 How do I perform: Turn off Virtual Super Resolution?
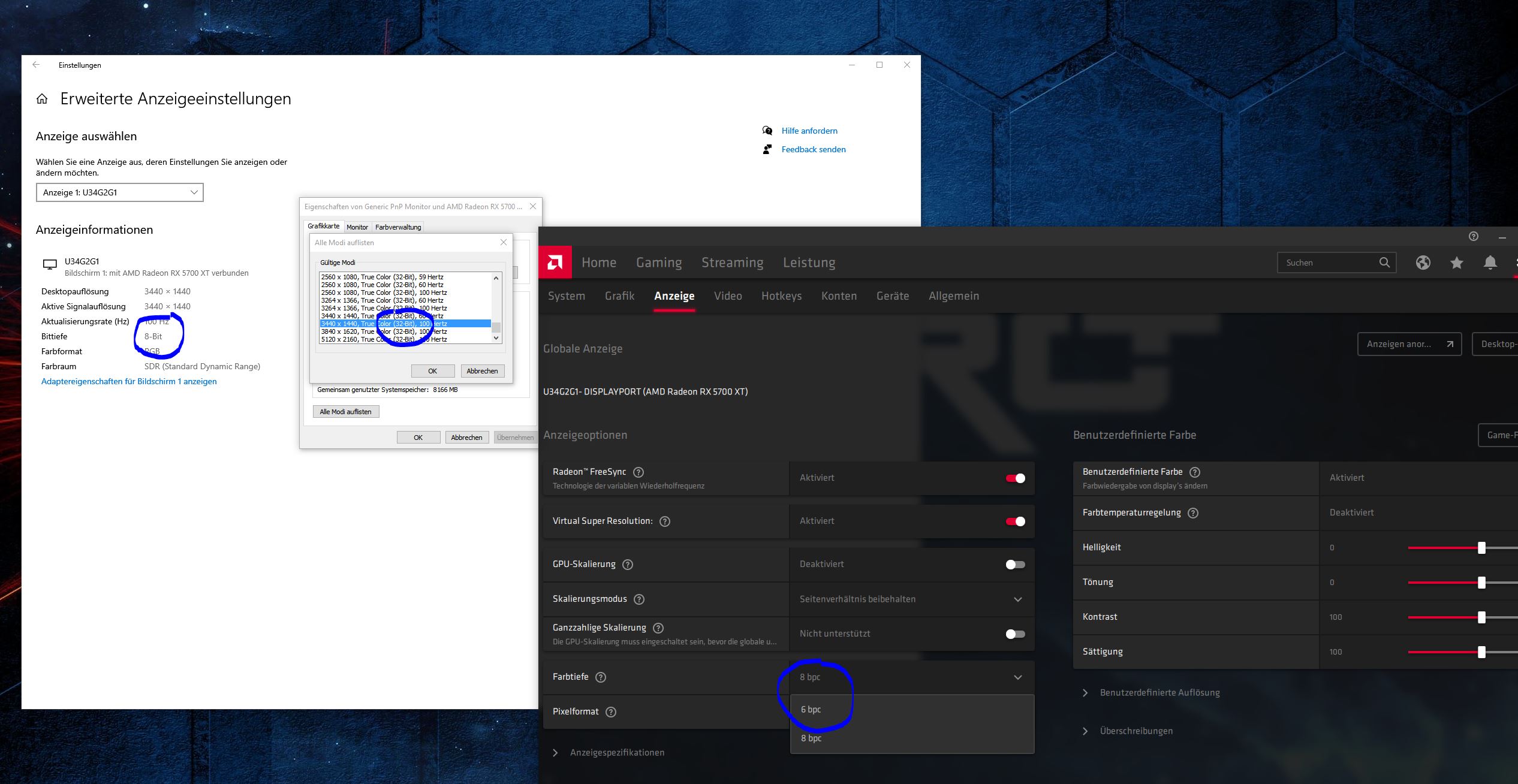(x=1015, y=521)
